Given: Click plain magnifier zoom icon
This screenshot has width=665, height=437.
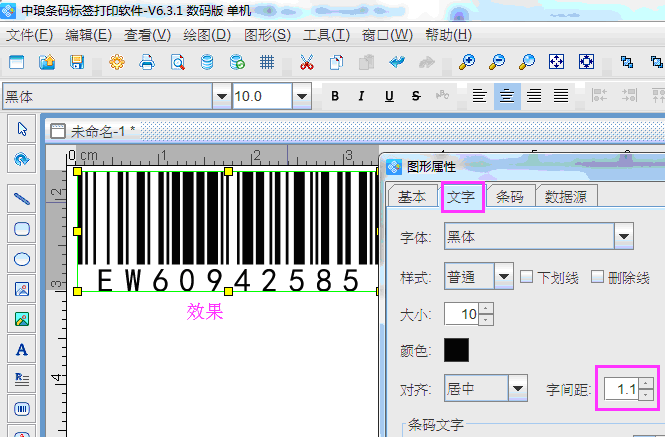Looking at the screenshot, I should 527,62.
